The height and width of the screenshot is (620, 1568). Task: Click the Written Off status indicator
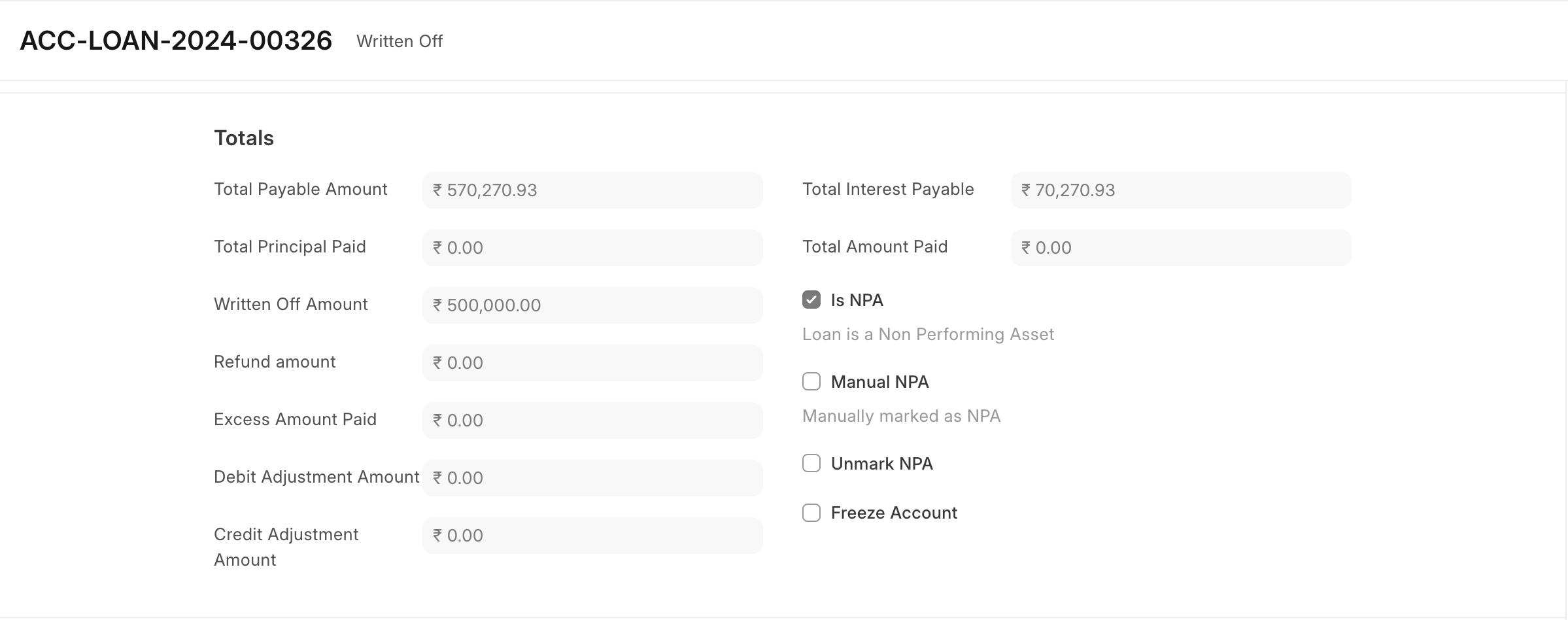point(400,41)
